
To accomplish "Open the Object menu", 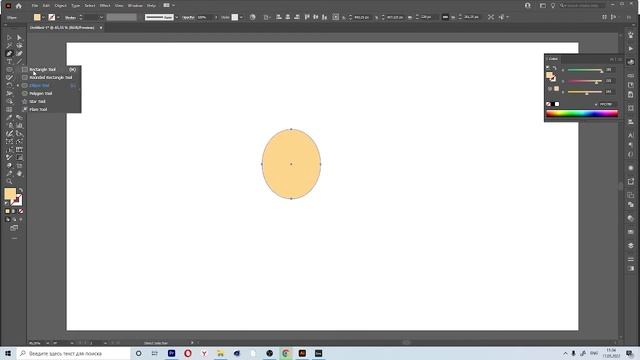I will (60, 6).
